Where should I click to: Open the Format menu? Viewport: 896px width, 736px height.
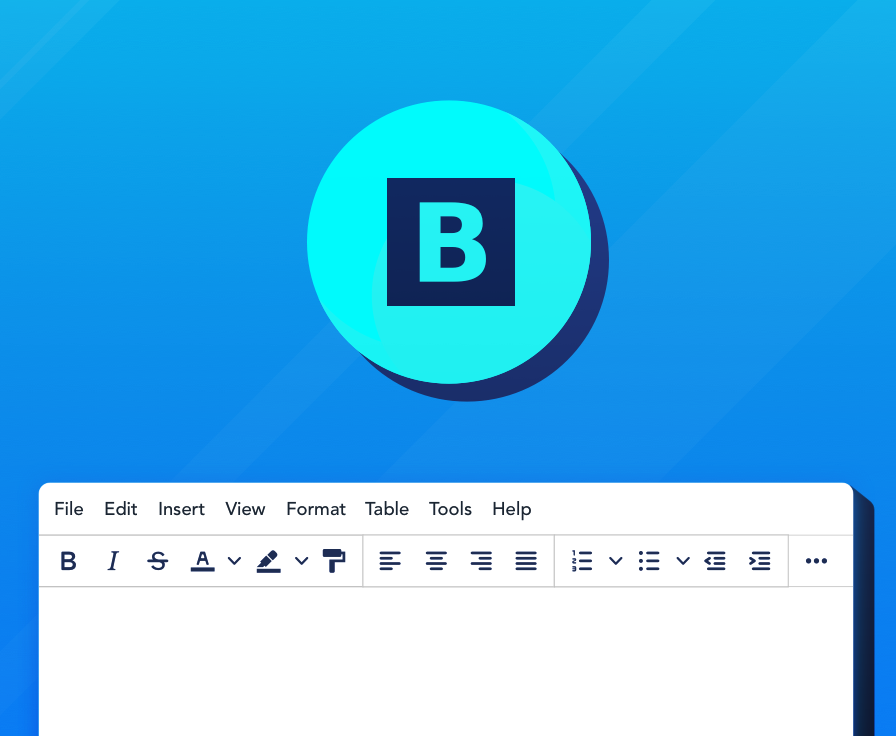point(316,509)
